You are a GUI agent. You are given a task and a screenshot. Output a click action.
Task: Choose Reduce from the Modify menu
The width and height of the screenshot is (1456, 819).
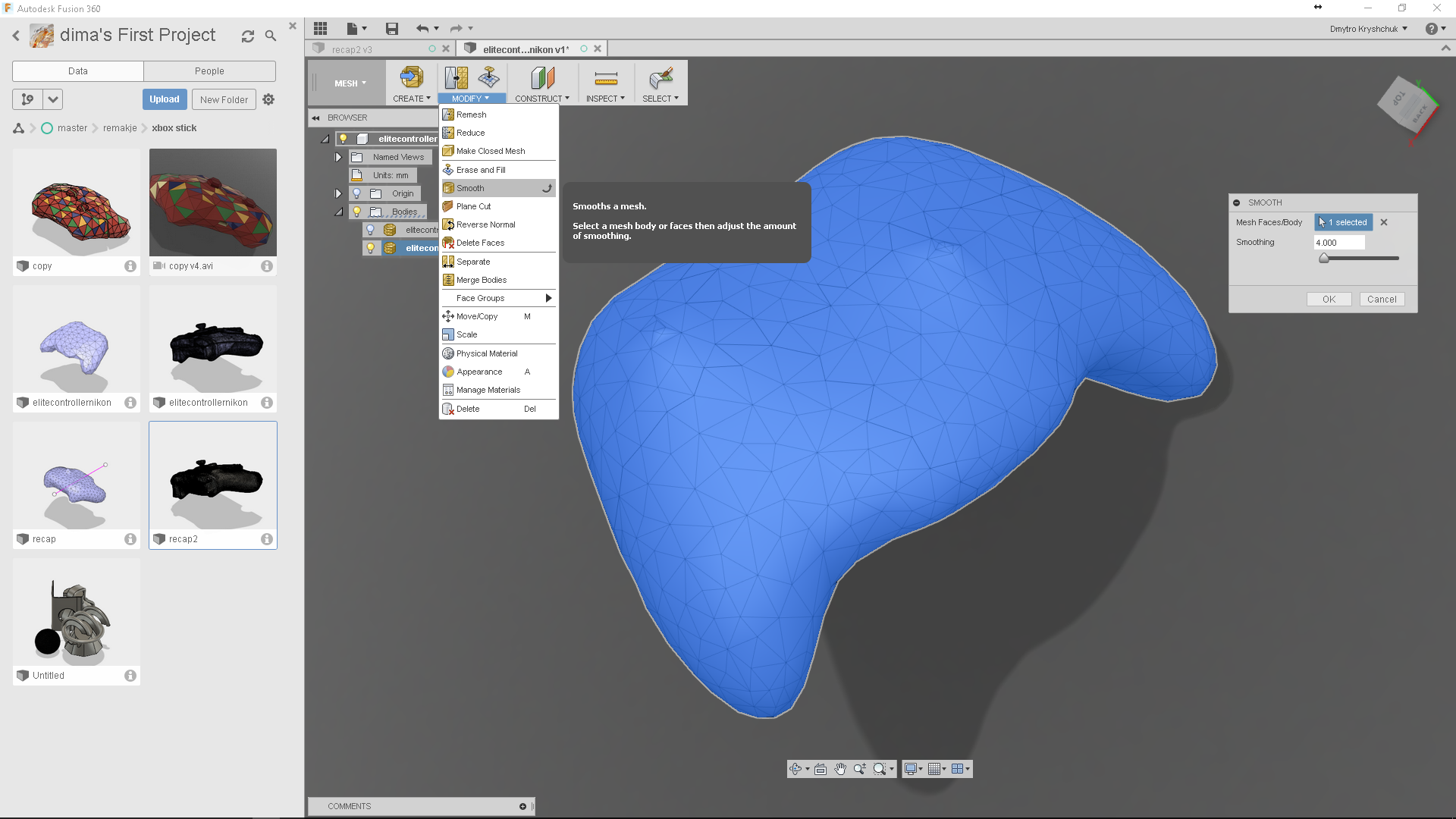click(499, 133)
